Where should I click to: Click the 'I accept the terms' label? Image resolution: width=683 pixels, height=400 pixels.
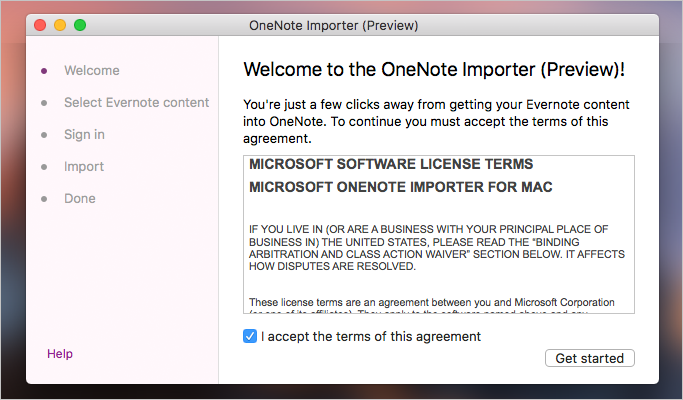(x=371, y=336)
